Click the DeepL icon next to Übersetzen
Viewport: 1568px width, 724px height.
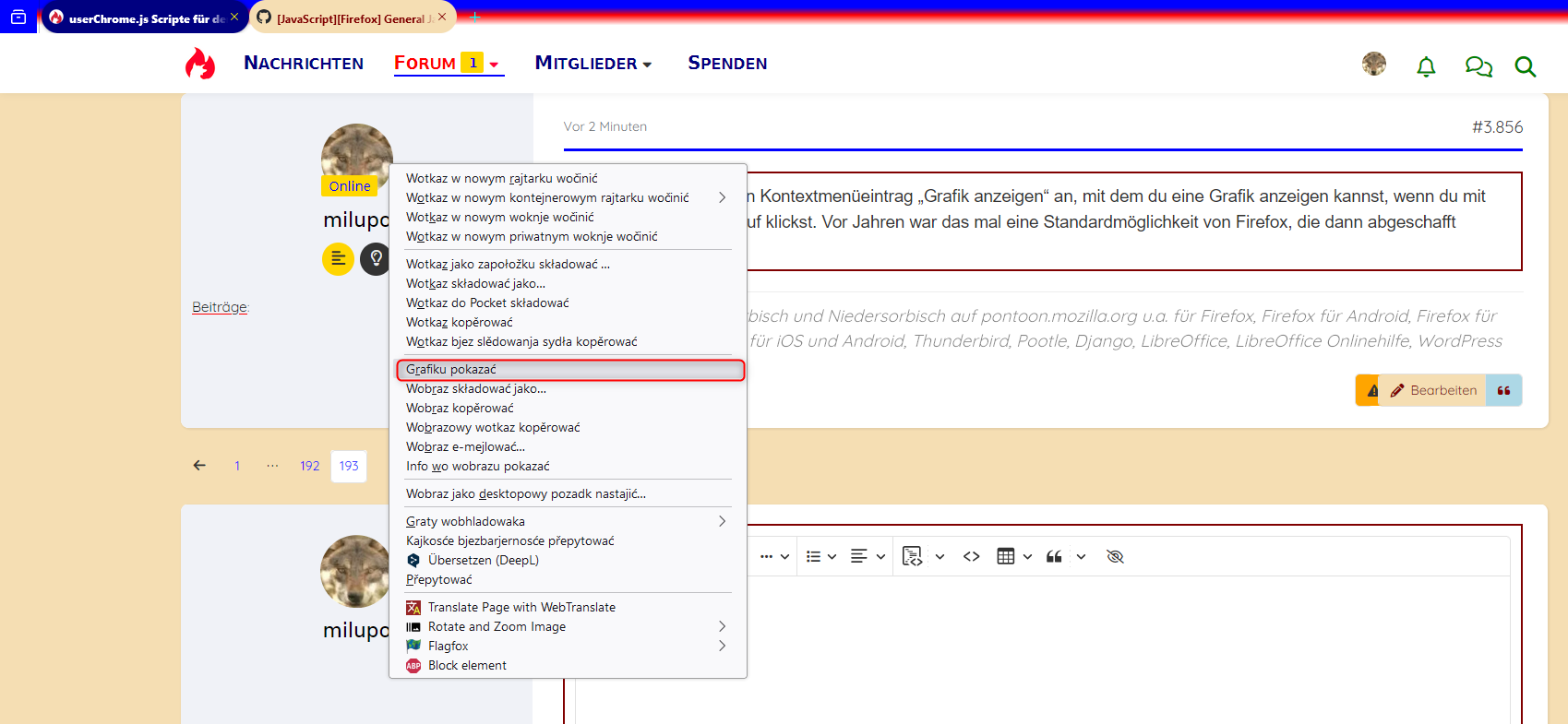click(x=413, y=561)
